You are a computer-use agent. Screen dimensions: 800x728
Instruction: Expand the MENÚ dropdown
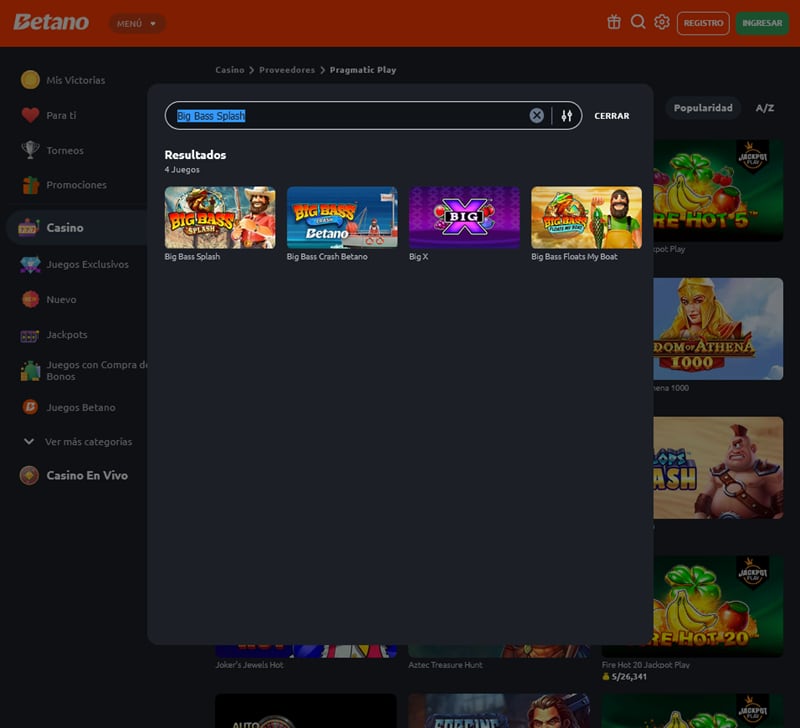[137, 23]
